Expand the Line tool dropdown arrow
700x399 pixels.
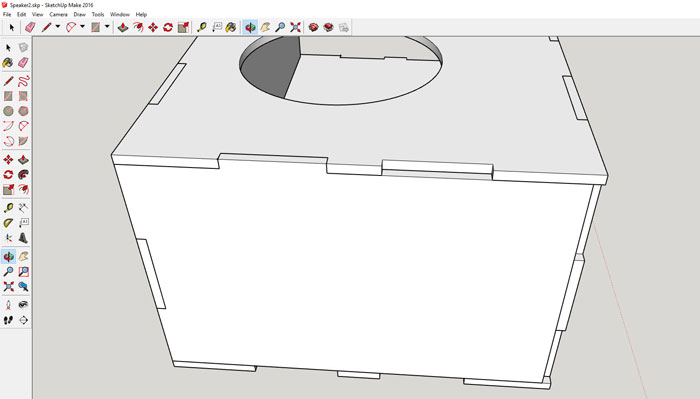coord(58,27)
